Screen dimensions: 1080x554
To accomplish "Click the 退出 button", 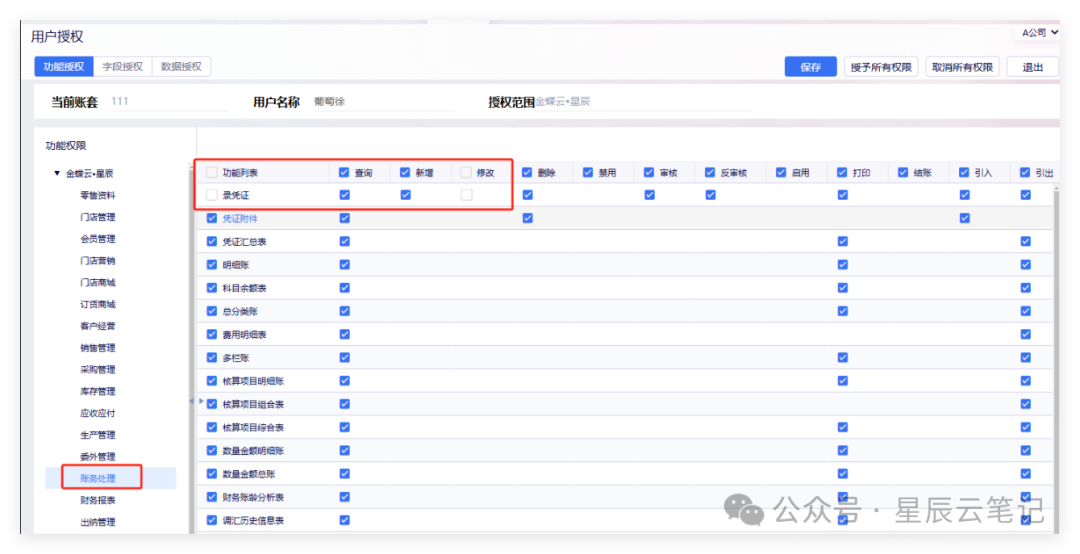I will pyautogui.click(x=1032, y=67).
